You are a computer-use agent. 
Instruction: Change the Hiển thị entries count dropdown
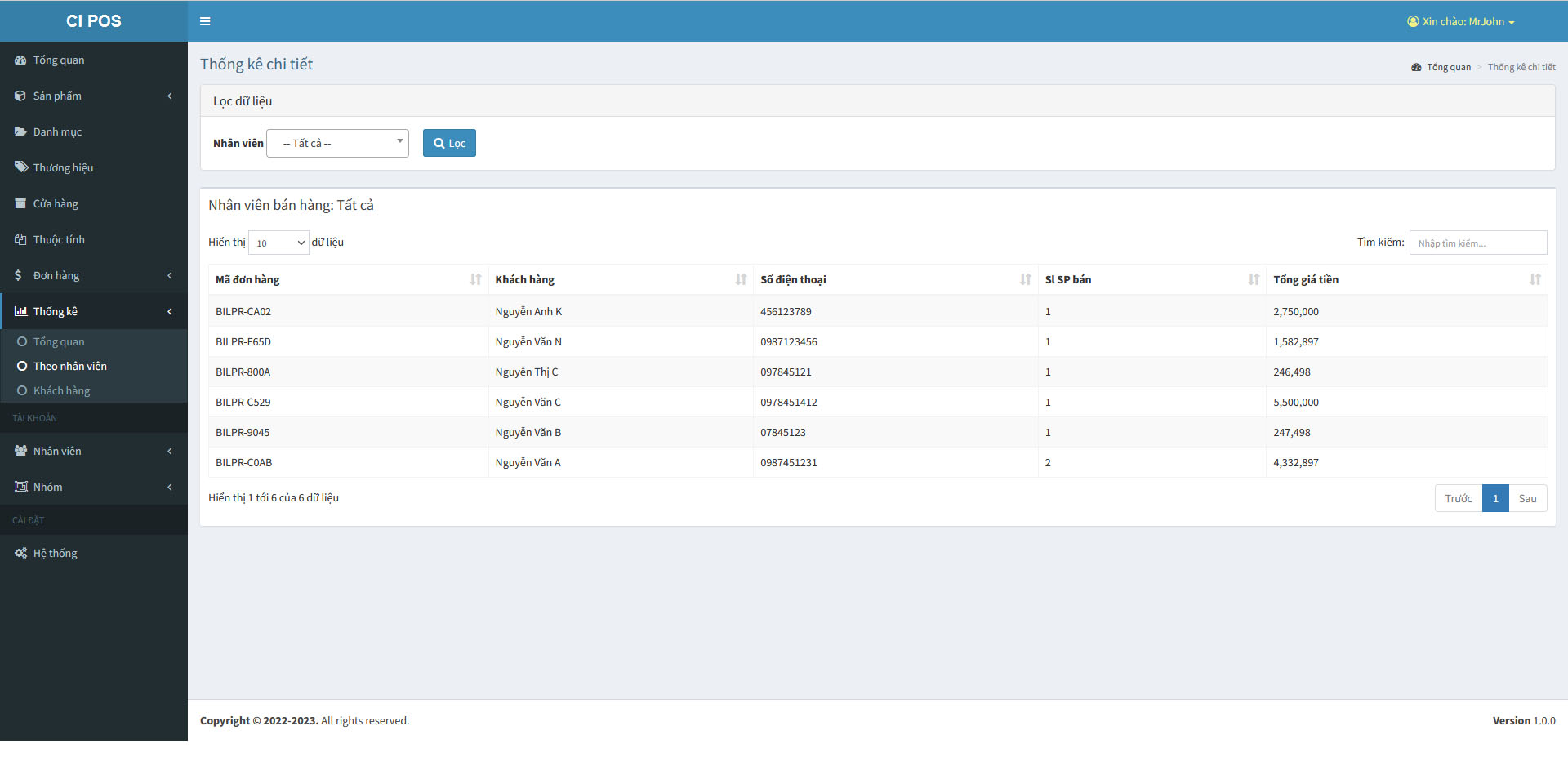(x=278, y=243)
